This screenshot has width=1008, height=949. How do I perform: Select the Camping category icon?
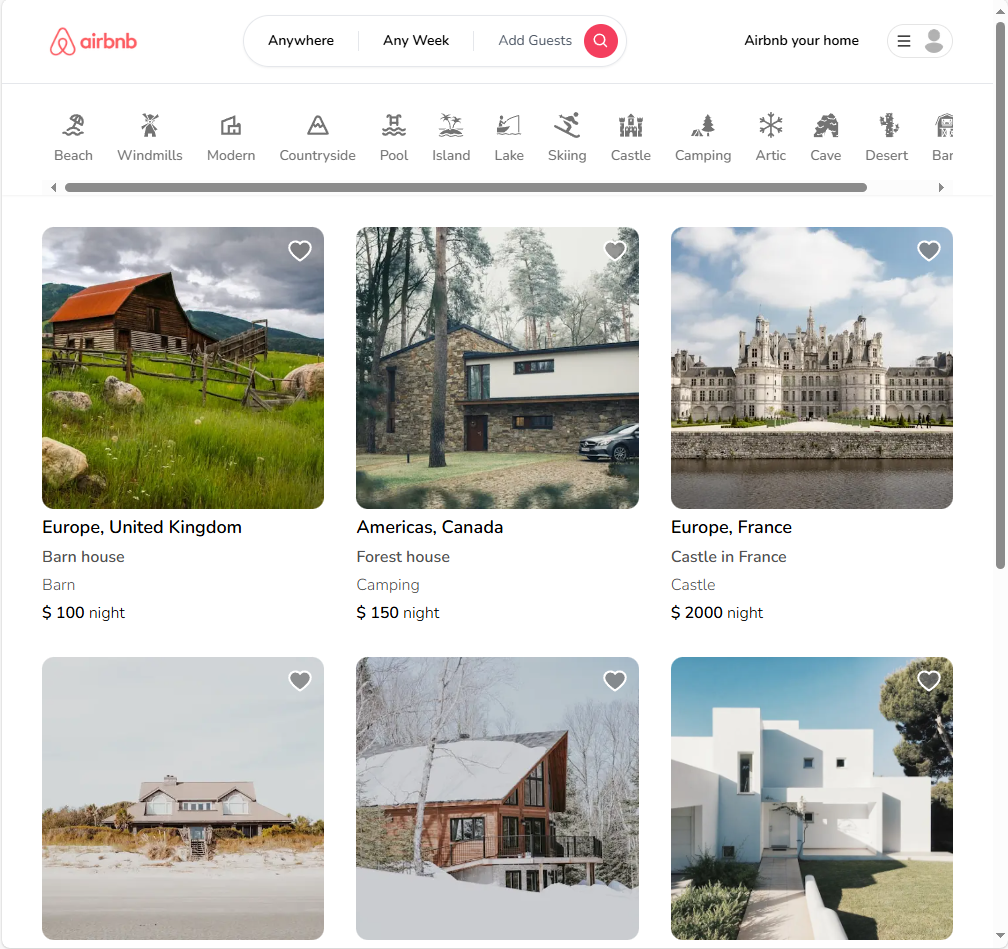(703, 126)
